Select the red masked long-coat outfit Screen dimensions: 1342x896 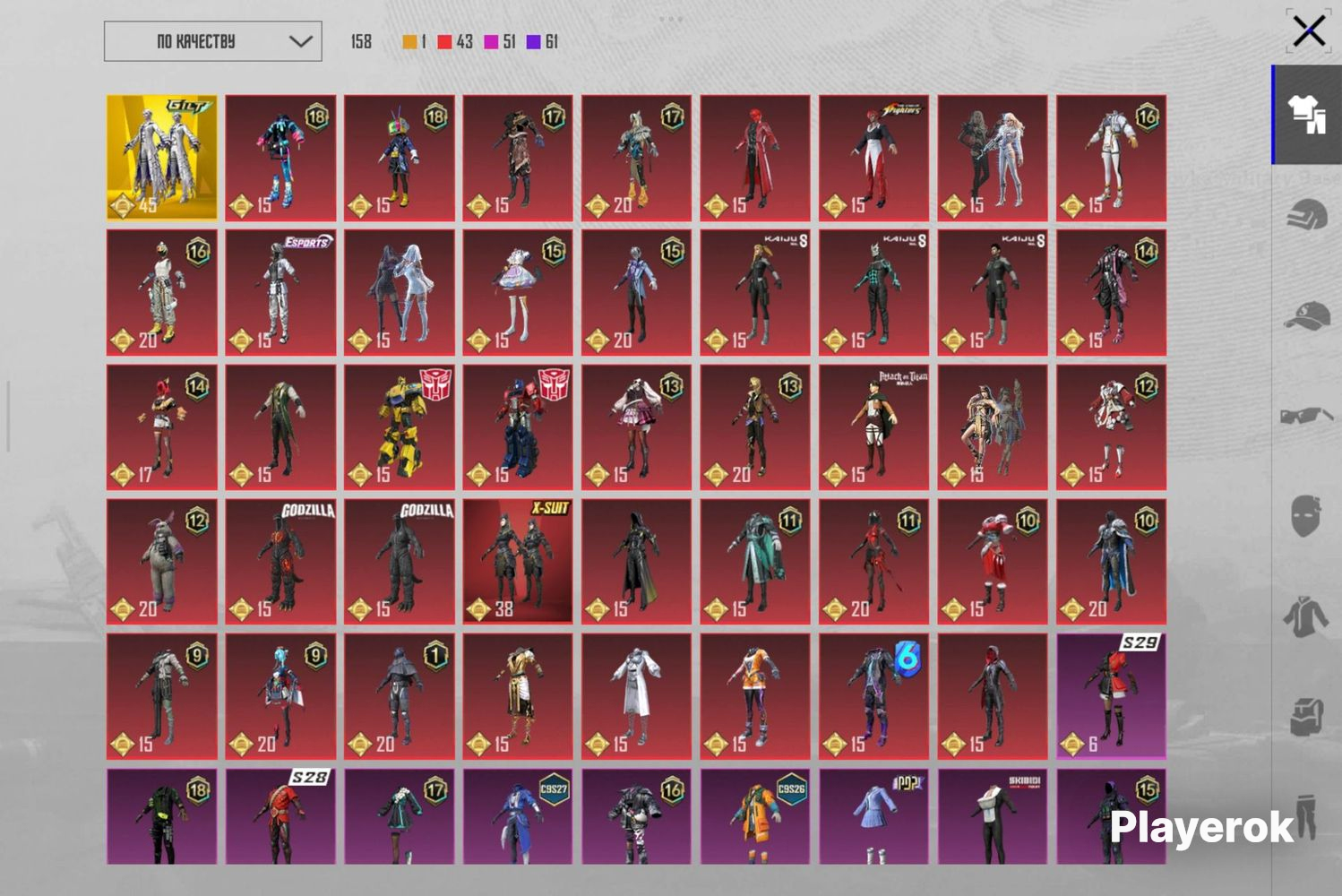pos(755,158)
